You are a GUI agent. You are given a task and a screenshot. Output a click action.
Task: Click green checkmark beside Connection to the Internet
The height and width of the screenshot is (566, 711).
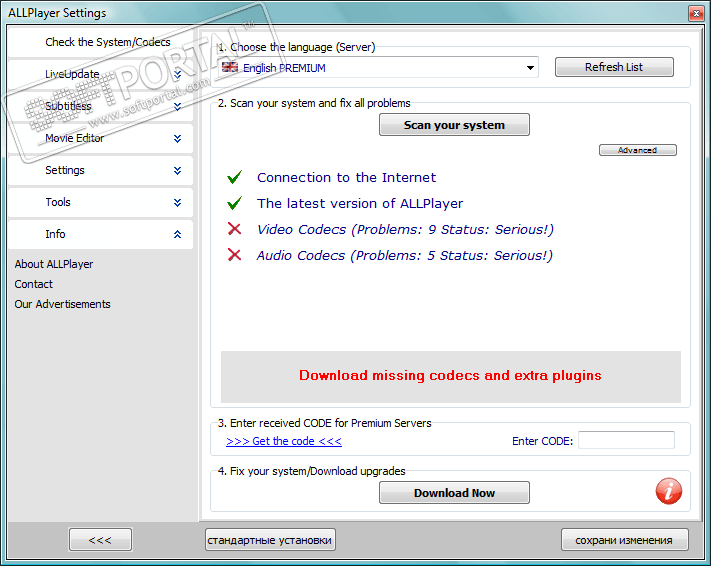click(234, 177)
